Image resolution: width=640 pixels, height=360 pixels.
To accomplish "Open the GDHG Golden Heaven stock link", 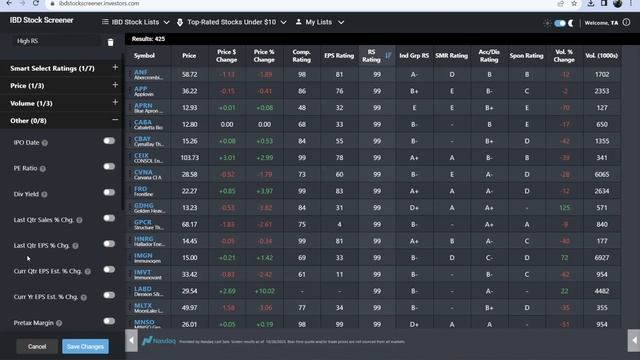I will point(144,206).
